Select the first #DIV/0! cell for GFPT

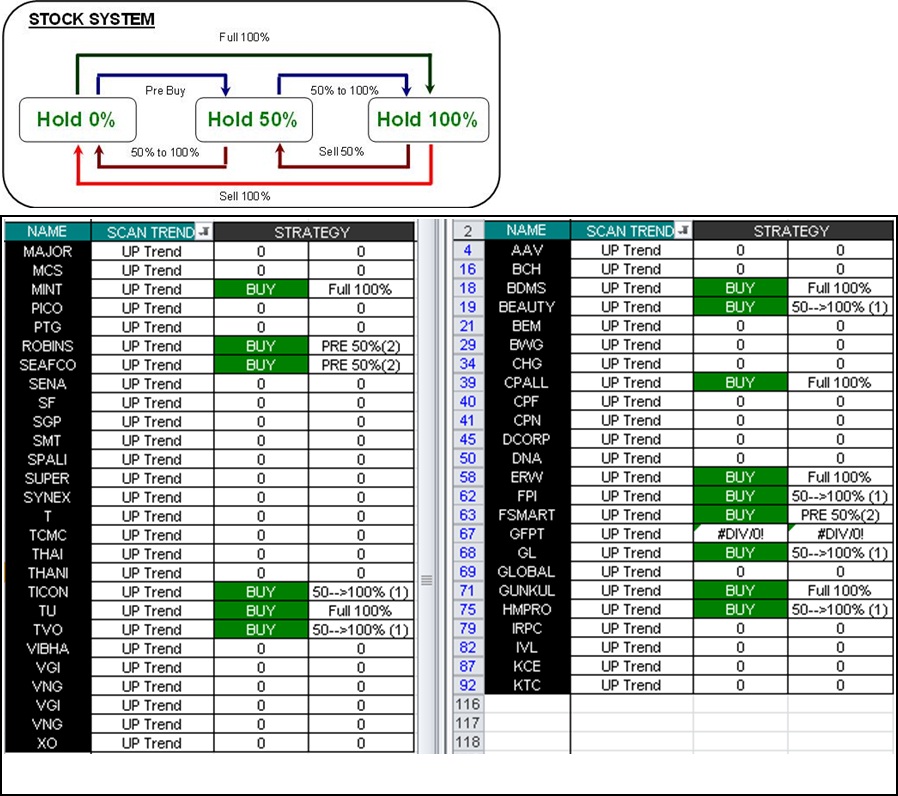coord(740,534)
